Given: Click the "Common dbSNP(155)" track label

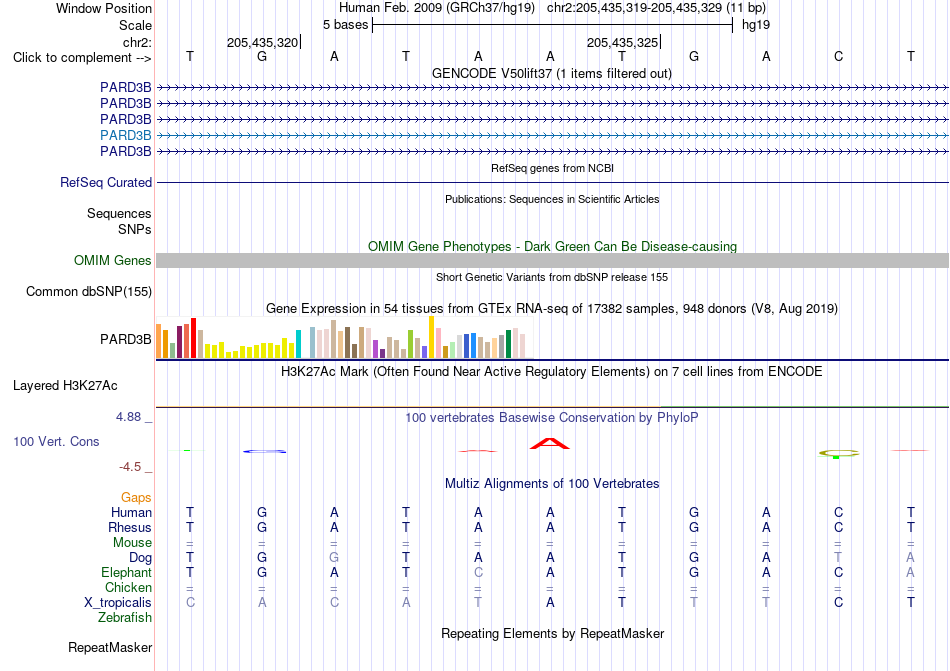Looking at the screenshot, I should click(89, 291).
